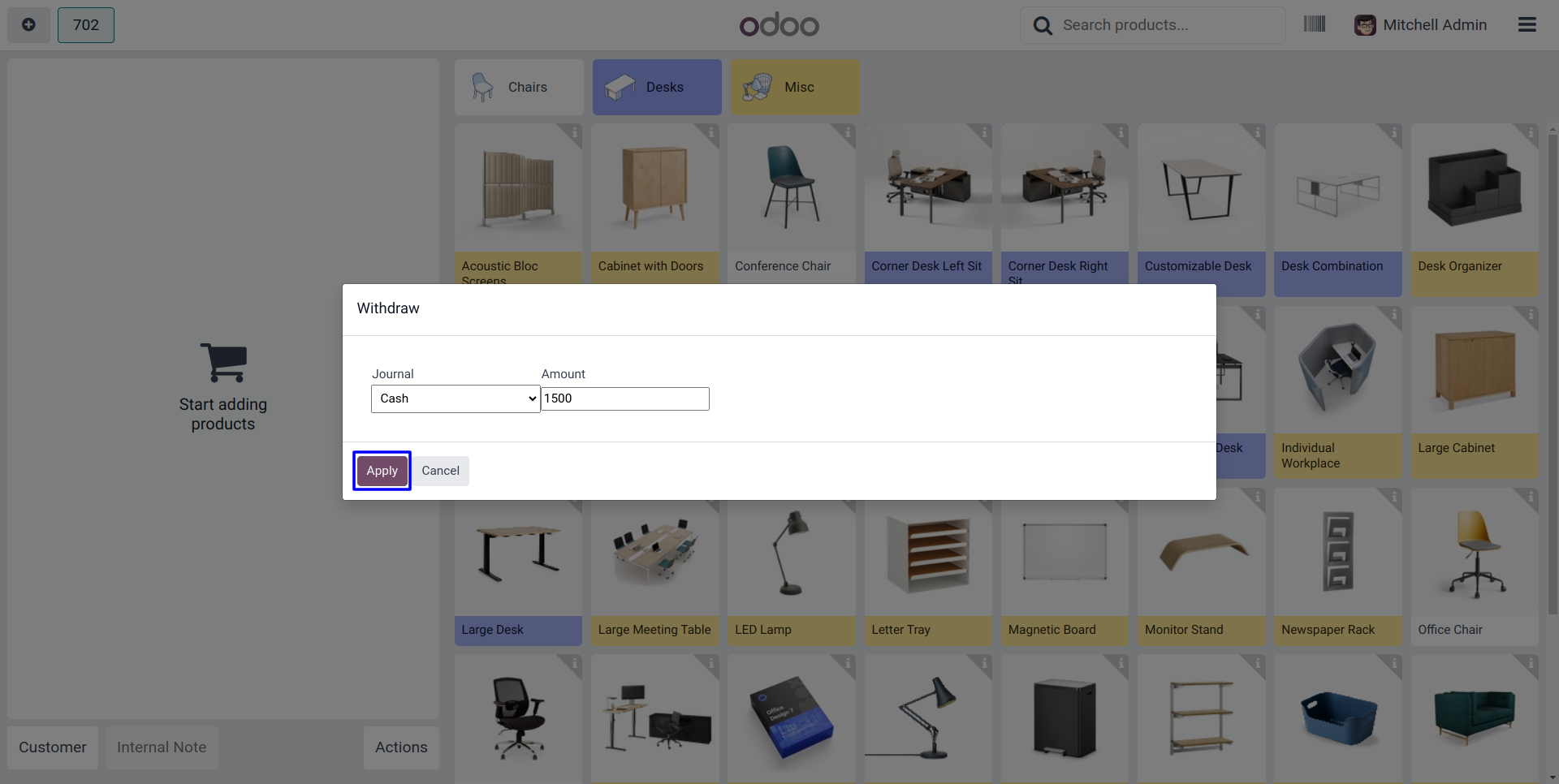Add Corner Desk Right Sit product

pyautogui.click(x=1065, y=204)
